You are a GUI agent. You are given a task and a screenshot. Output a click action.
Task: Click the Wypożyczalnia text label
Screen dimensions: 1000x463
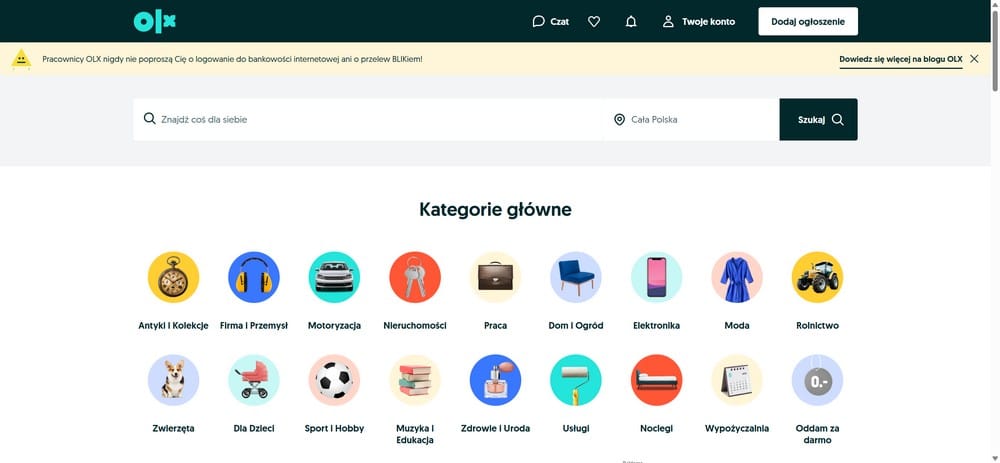[x=737, y=429]
